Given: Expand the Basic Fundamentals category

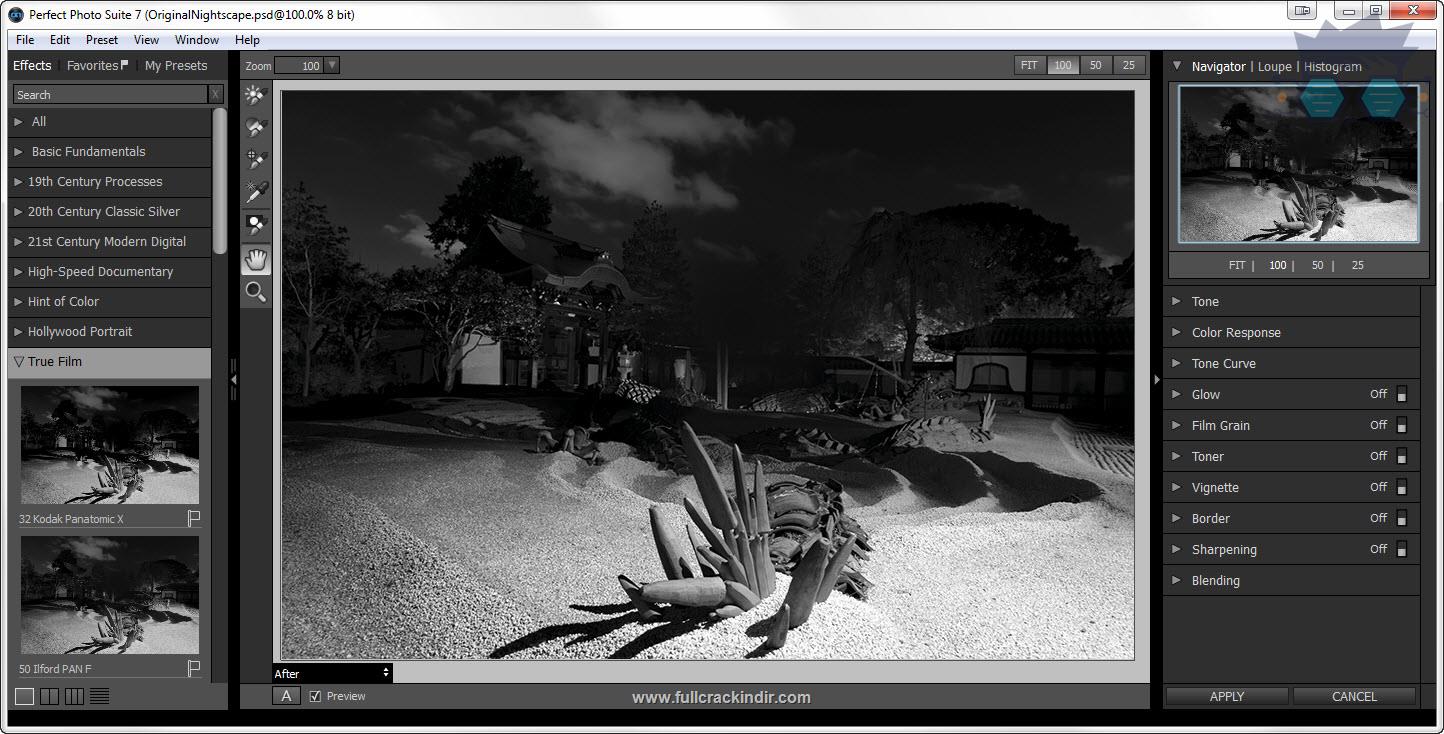Looking at the screenshot, I should point(109,152).
